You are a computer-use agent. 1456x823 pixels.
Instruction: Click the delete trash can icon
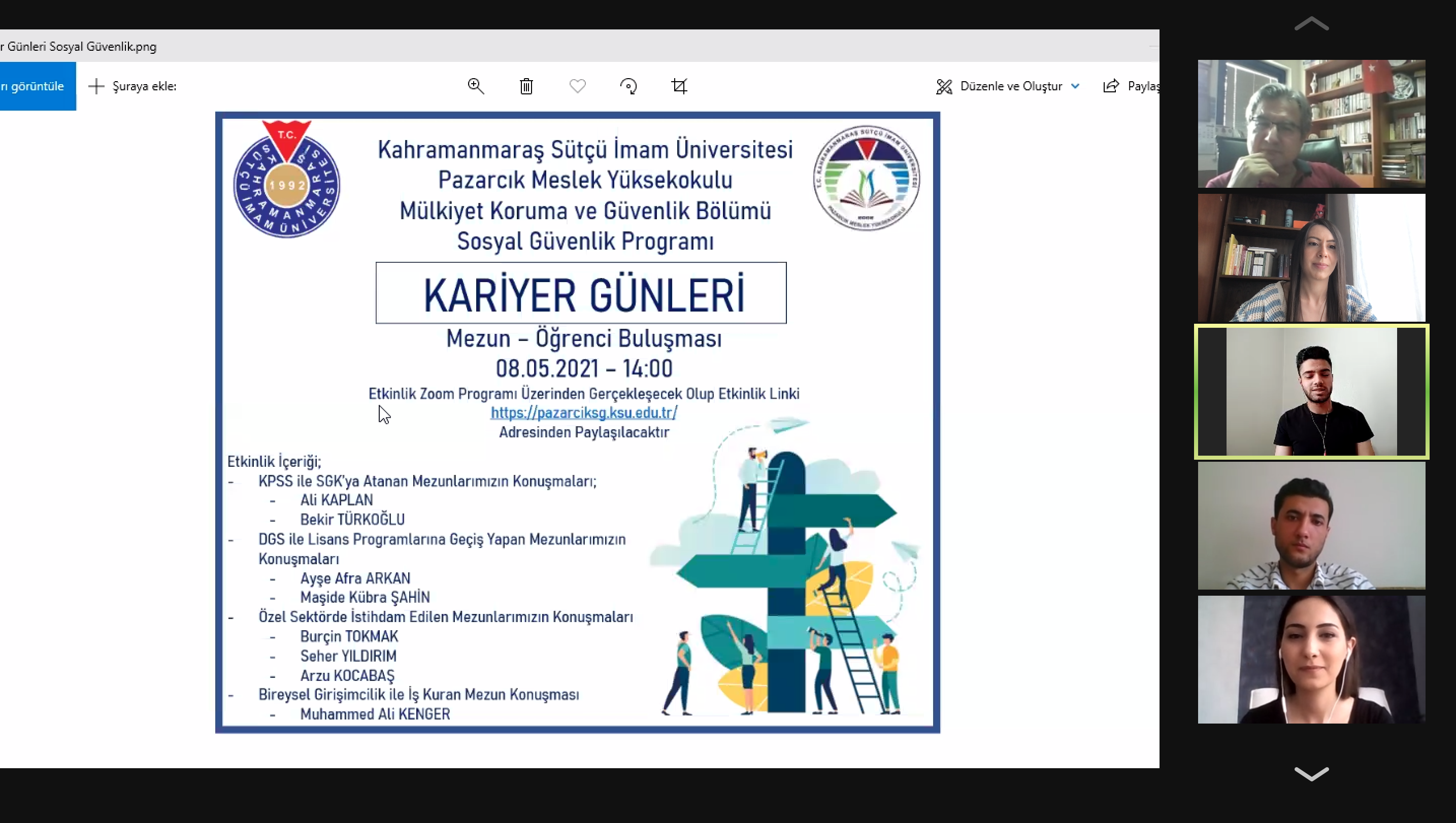[x=526, y=86]
